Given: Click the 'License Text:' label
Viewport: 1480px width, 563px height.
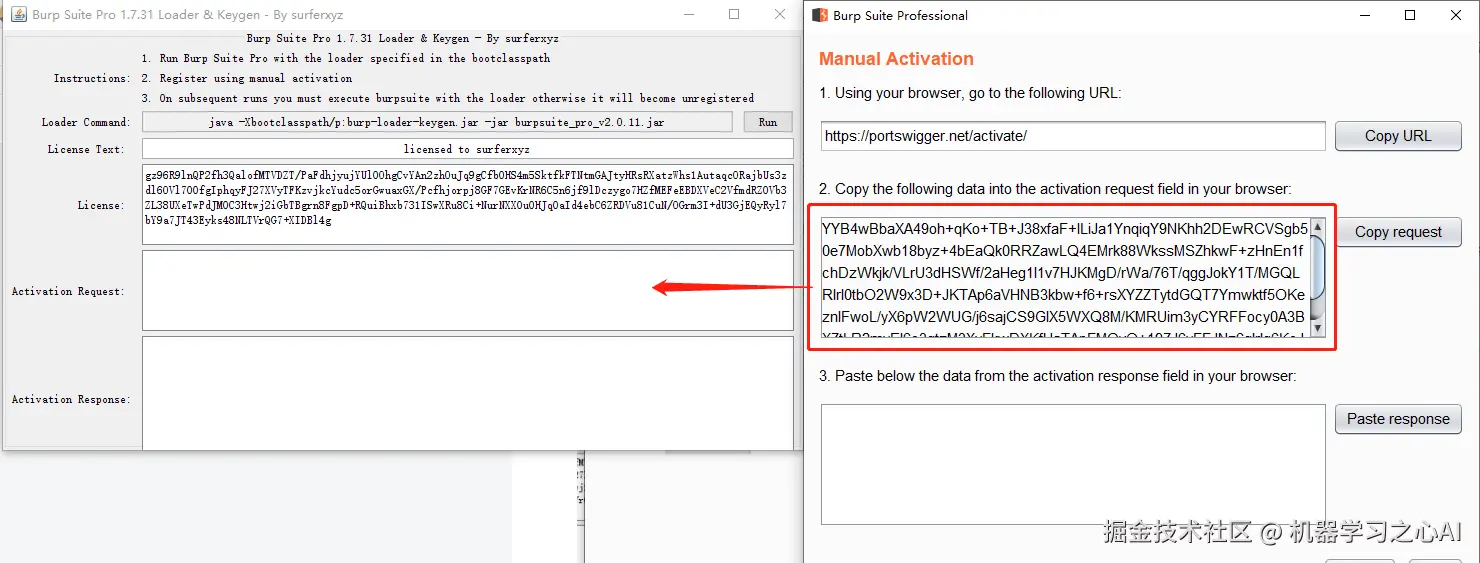Looking at the screenshot, I should pos(86,149).
